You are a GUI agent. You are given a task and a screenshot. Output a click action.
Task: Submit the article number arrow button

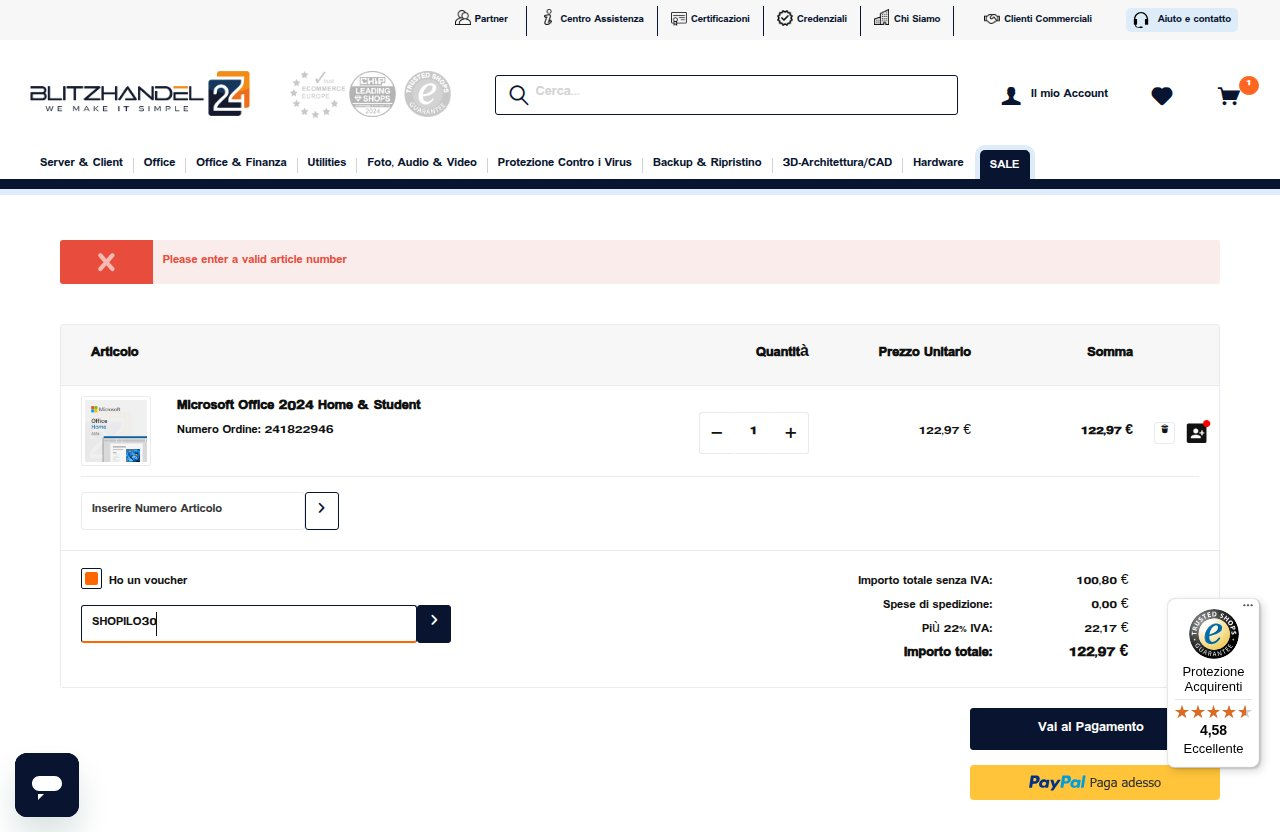[322, 510]
